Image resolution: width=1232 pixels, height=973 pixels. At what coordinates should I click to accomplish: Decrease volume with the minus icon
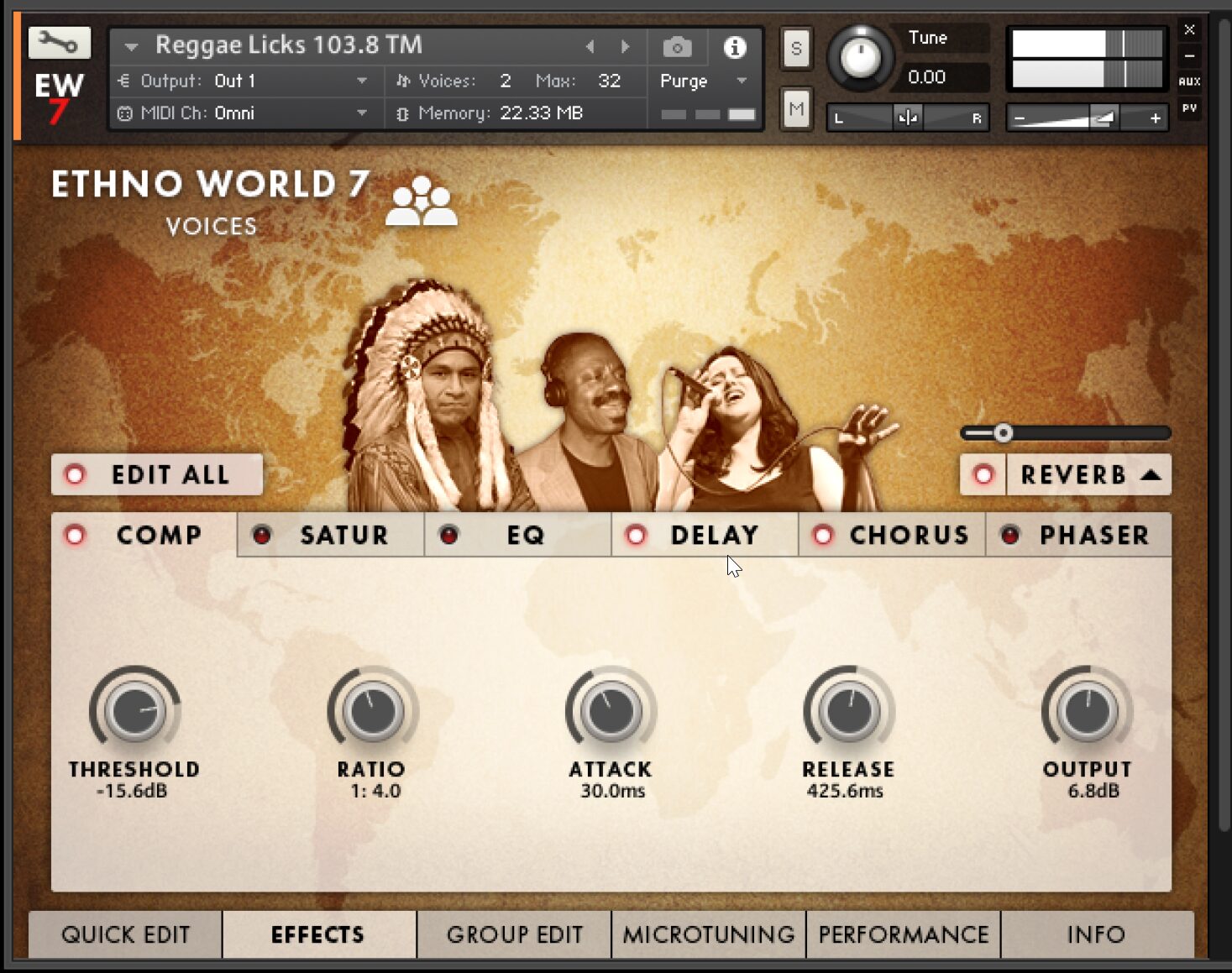(1020, 118)
